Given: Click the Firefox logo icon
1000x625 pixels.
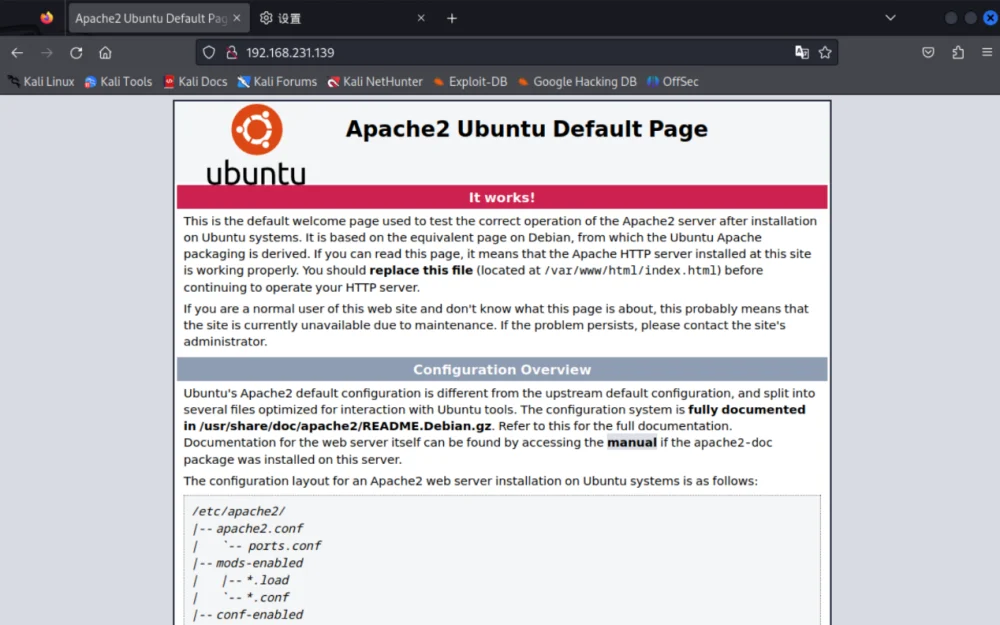Looking at the screenshot, I should click(x=47, y=18).
